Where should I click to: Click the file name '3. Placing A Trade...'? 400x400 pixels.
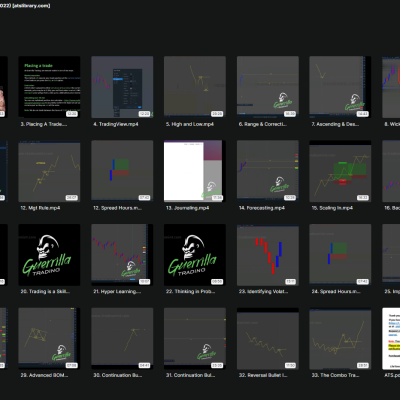click(x=44, y=124)
